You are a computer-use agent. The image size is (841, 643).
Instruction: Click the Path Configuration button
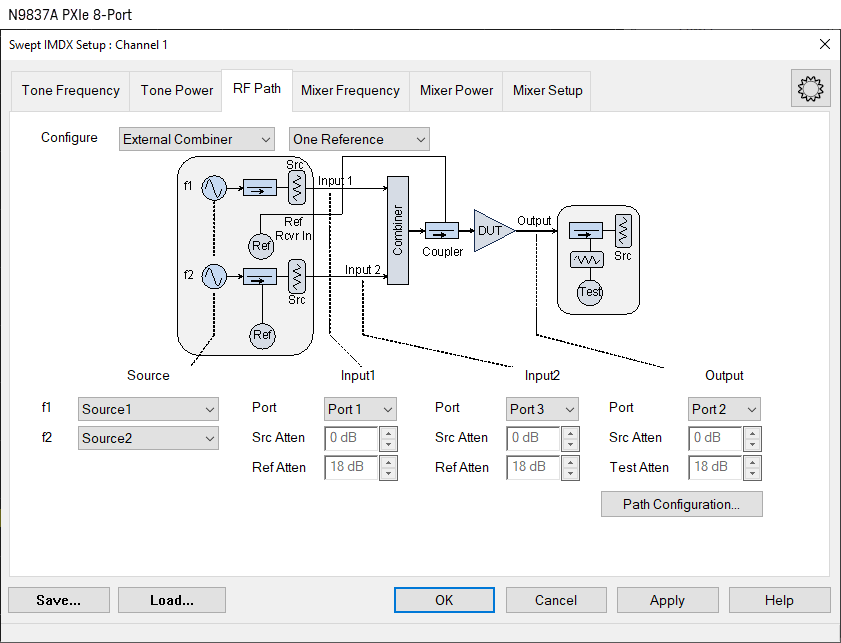click(x=681, y=504)
